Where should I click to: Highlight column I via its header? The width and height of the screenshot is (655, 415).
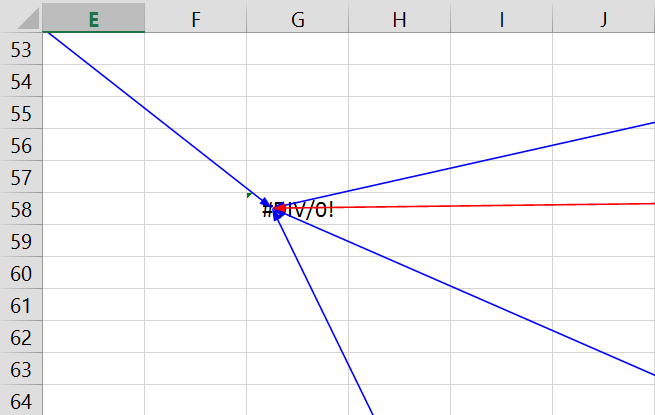[x=501, y=18]
